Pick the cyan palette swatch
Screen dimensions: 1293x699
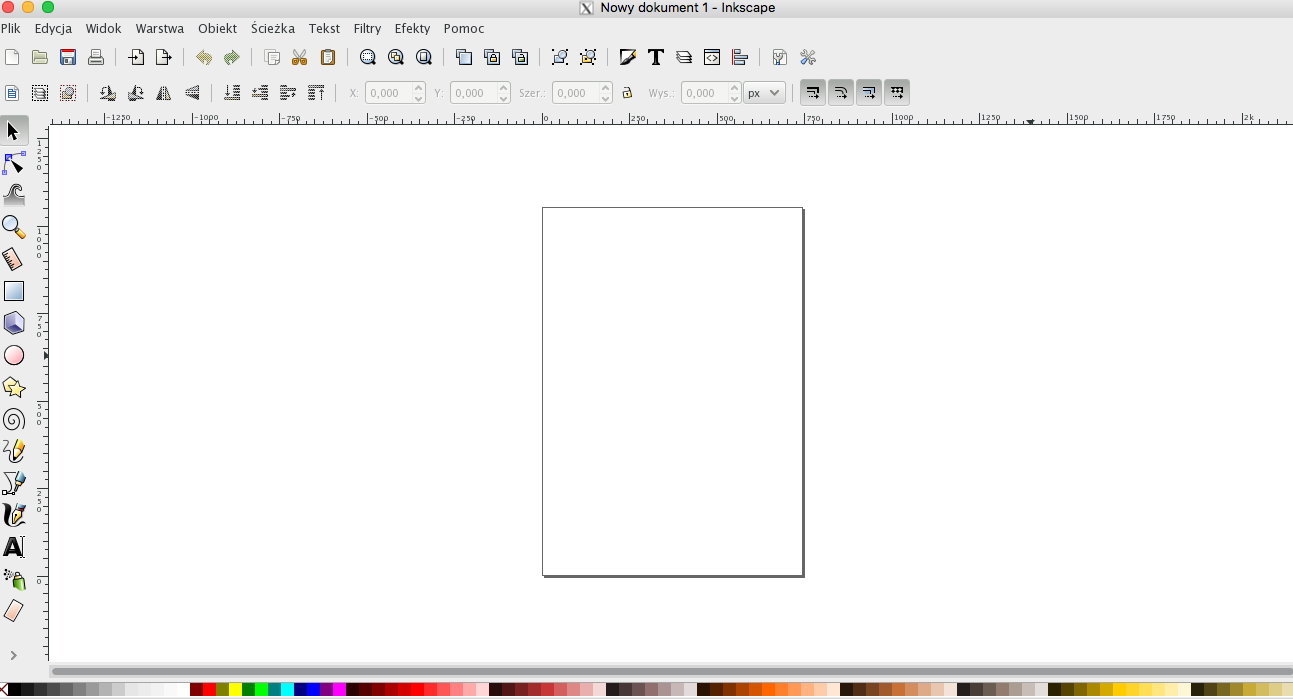pos(287,690)
